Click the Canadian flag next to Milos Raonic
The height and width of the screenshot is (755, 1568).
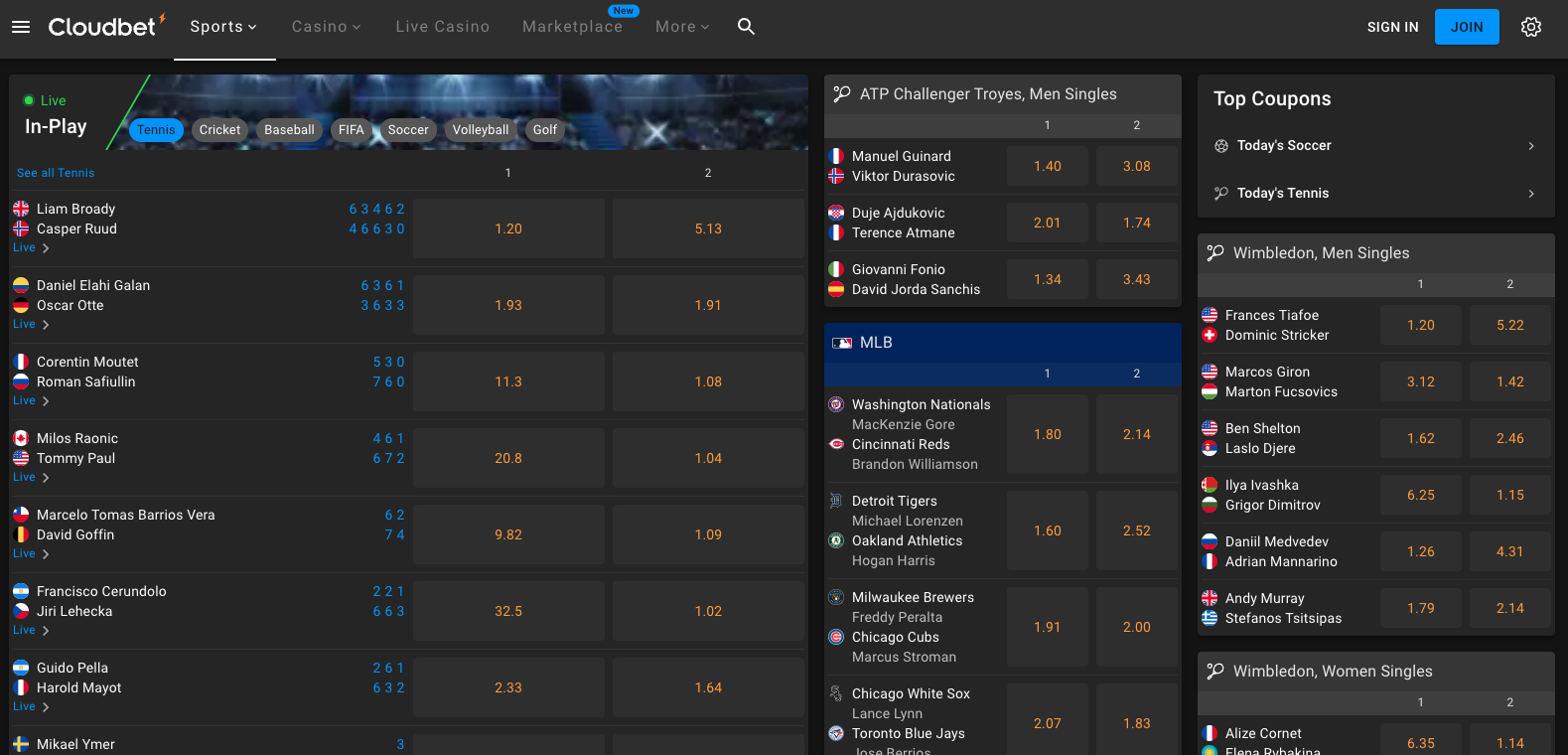[21, 438]
